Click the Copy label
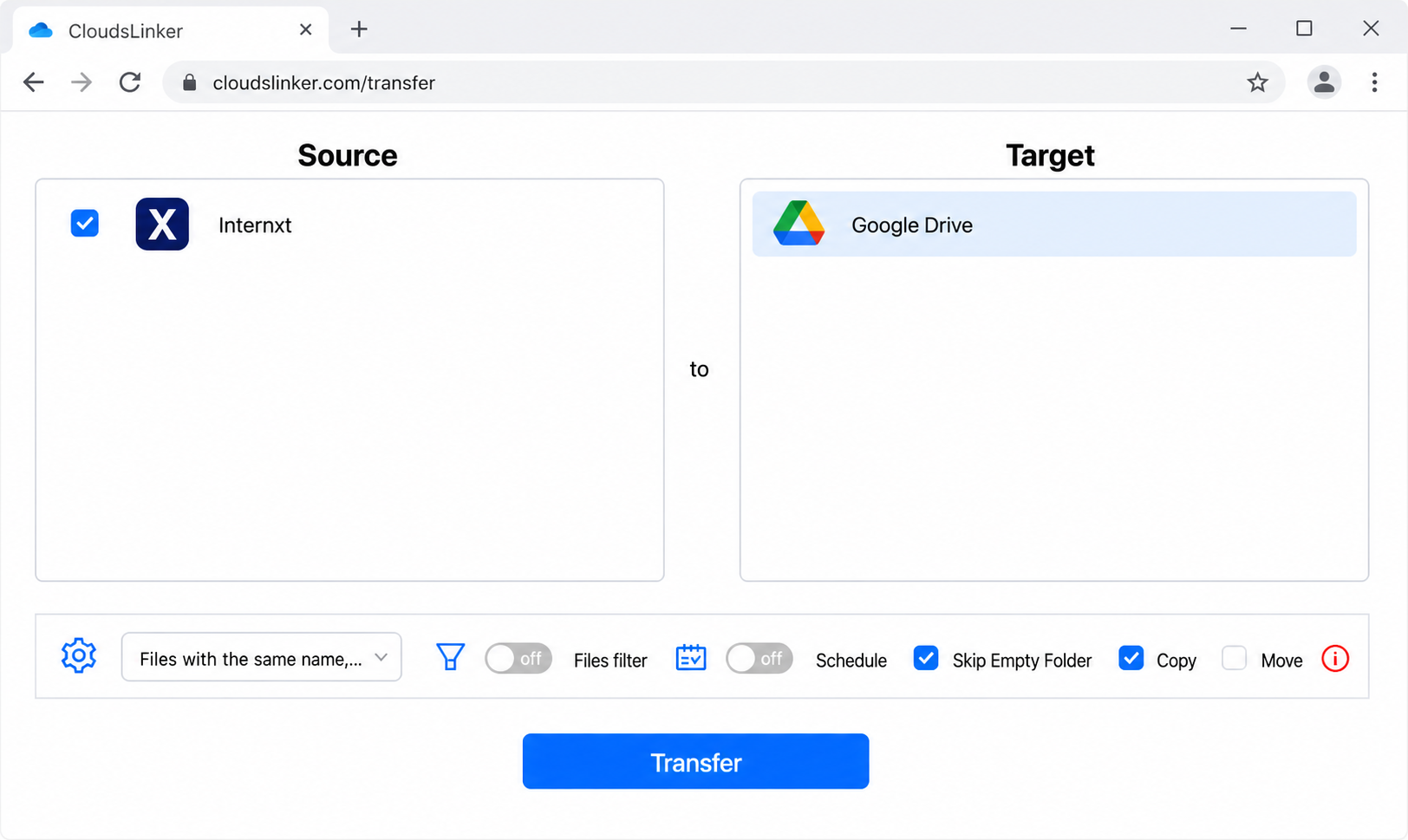 point(1177,661)
